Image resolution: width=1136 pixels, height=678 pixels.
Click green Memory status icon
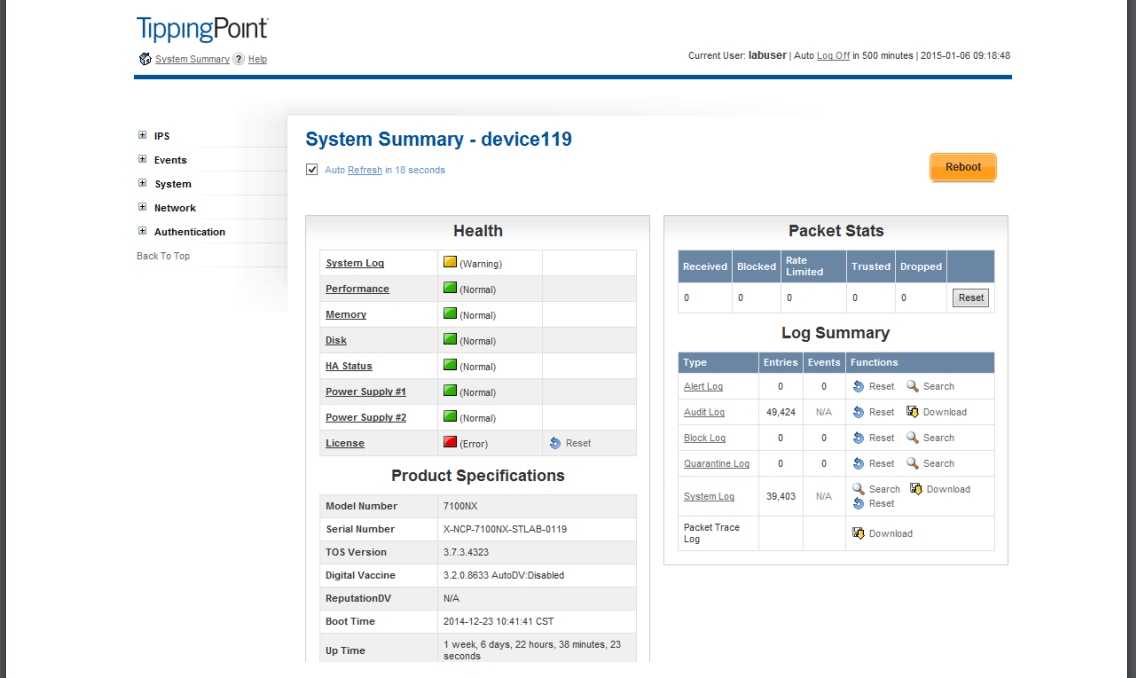click(x=450, y=314)
